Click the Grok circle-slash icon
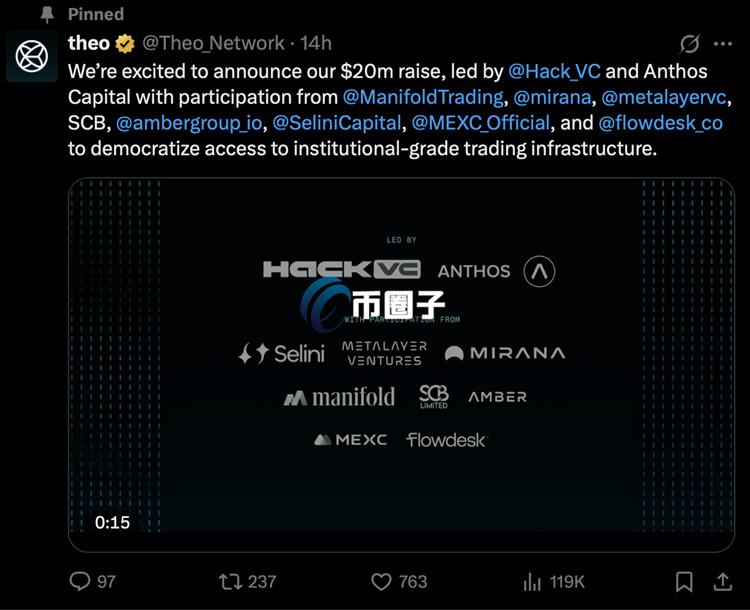The height and width of the screenshot is (610, 750). [689, 44]
